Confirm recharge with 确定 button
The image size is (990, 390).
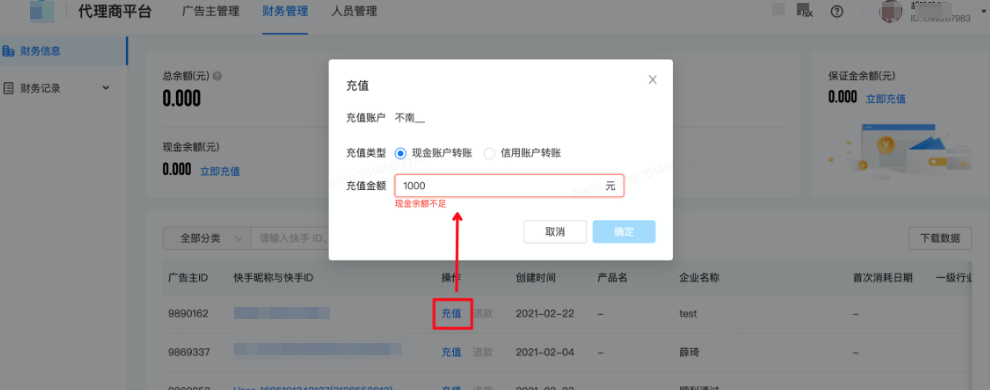tap(624, 232)
